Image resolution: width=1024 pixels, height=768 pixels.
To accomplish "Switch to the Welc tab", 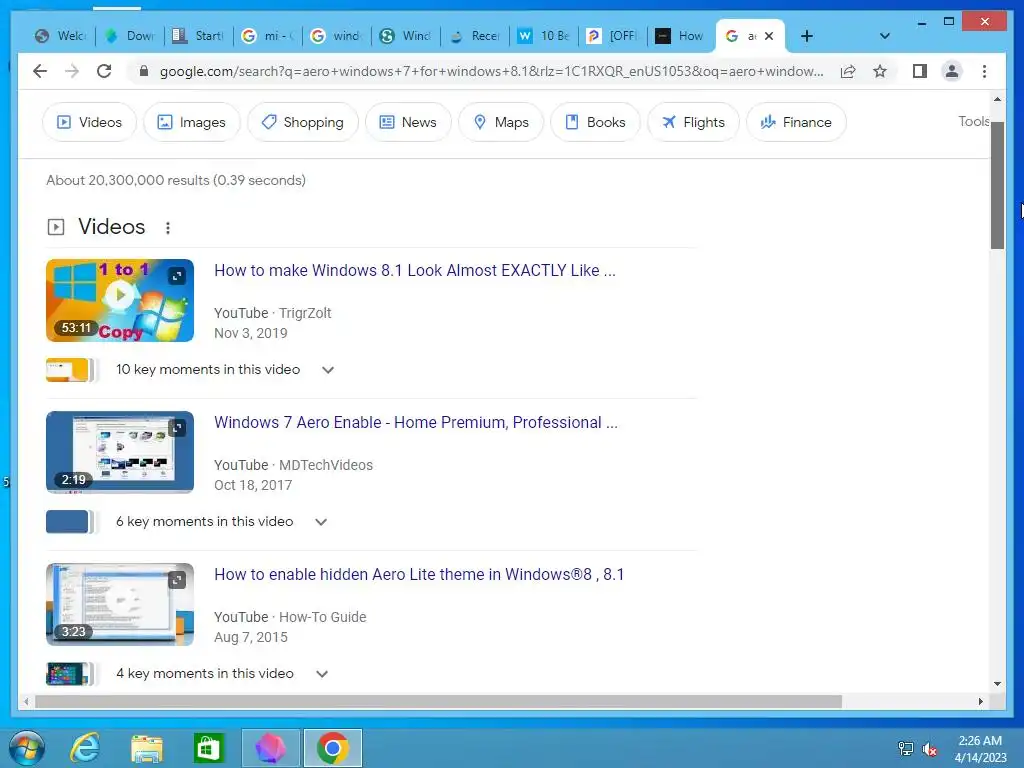I will [61, 36].
